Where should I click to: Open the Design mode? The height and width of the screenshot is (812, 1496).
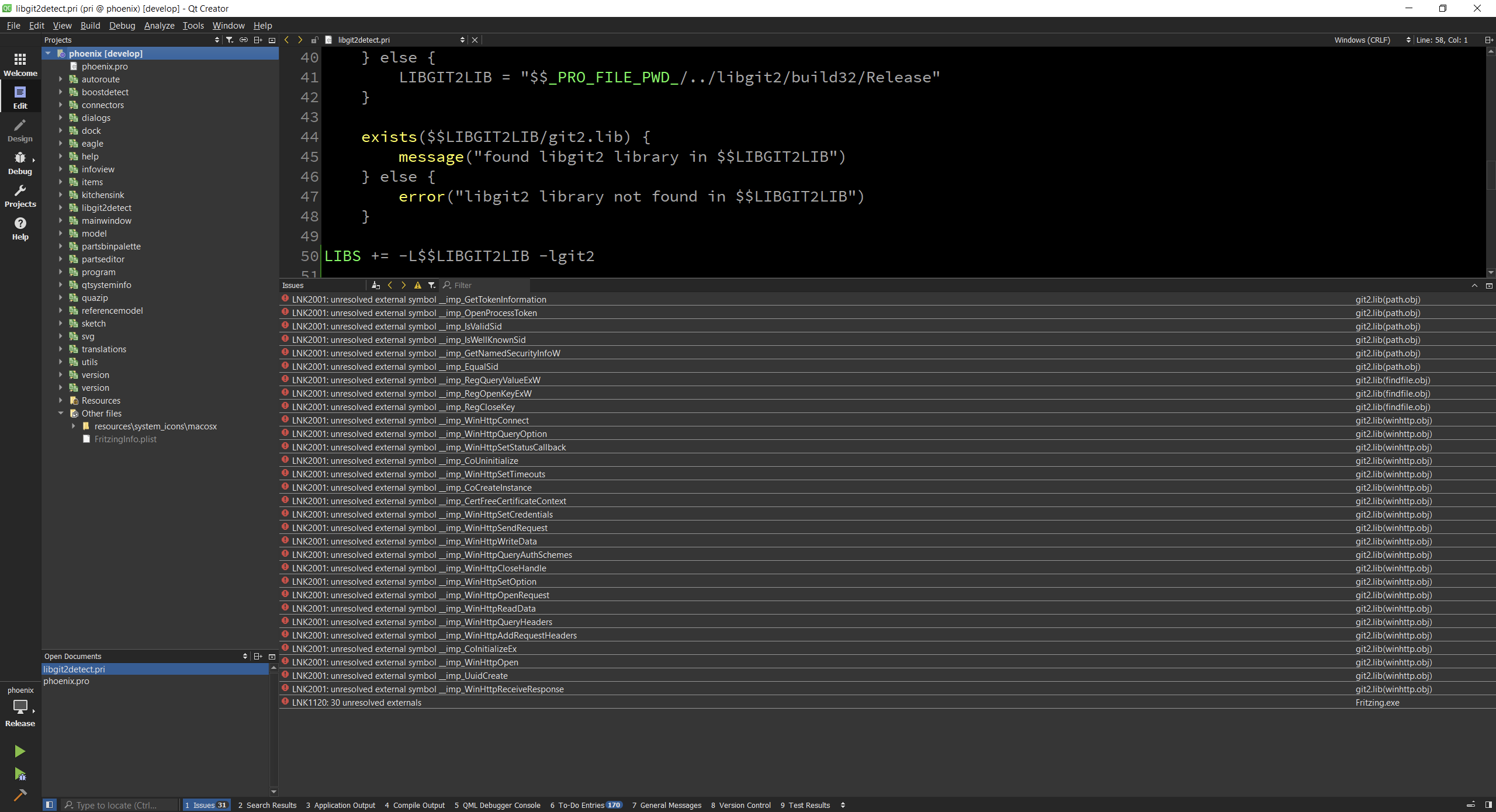tap(20, 130)
